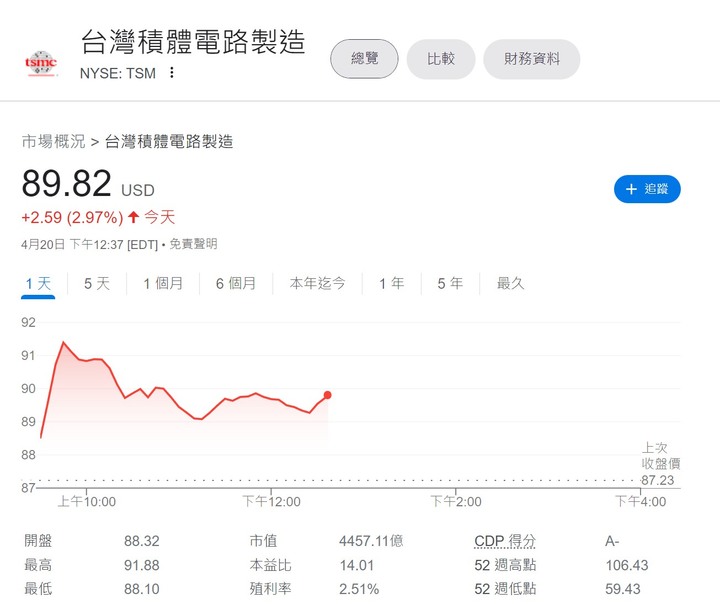Click the red up-arrow change indicator
This screenshot has height=604, width=720.
[133, 217]
